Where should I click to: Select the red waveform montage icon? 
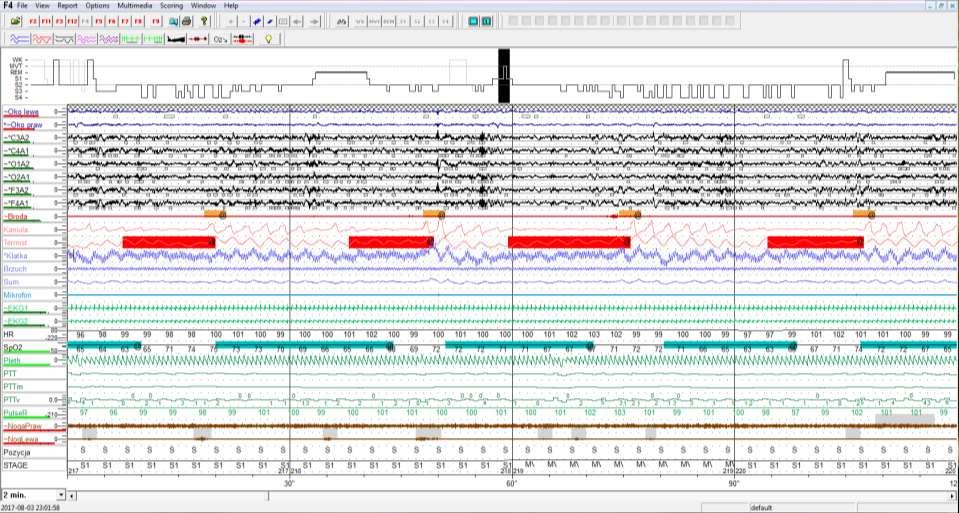point(42,39)
